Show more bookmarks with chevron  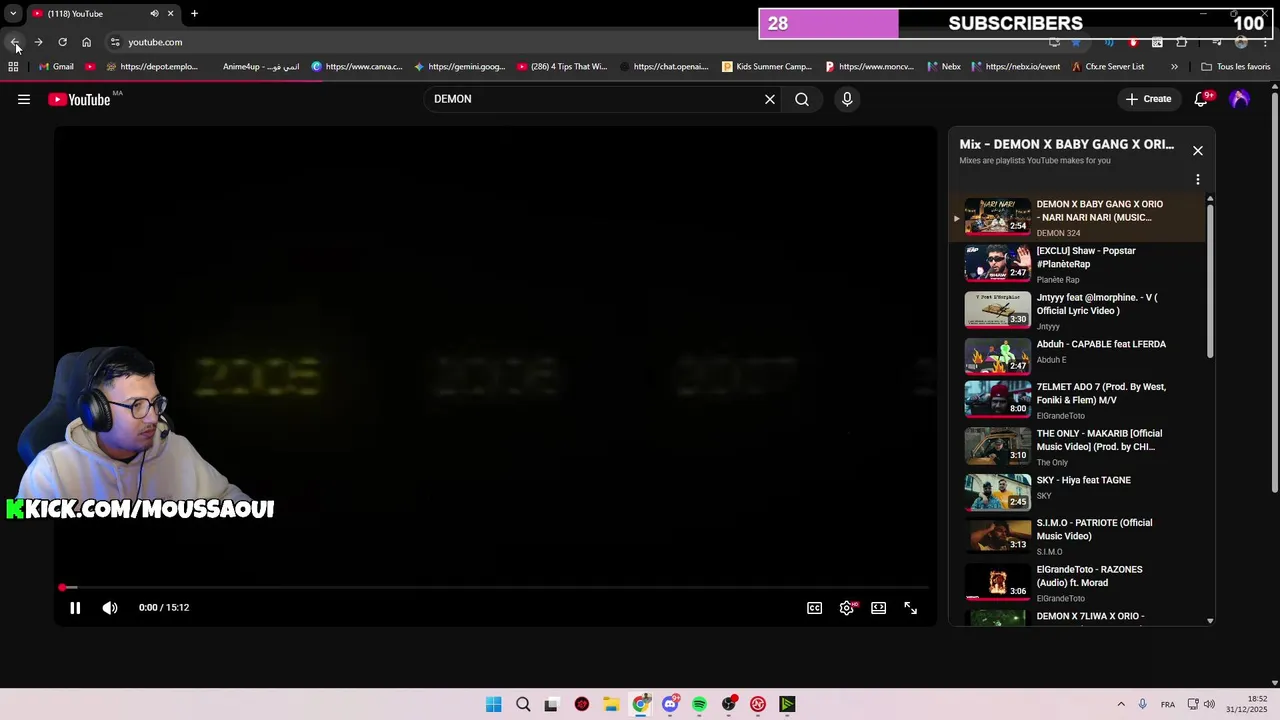click(x=1174, y=67)
